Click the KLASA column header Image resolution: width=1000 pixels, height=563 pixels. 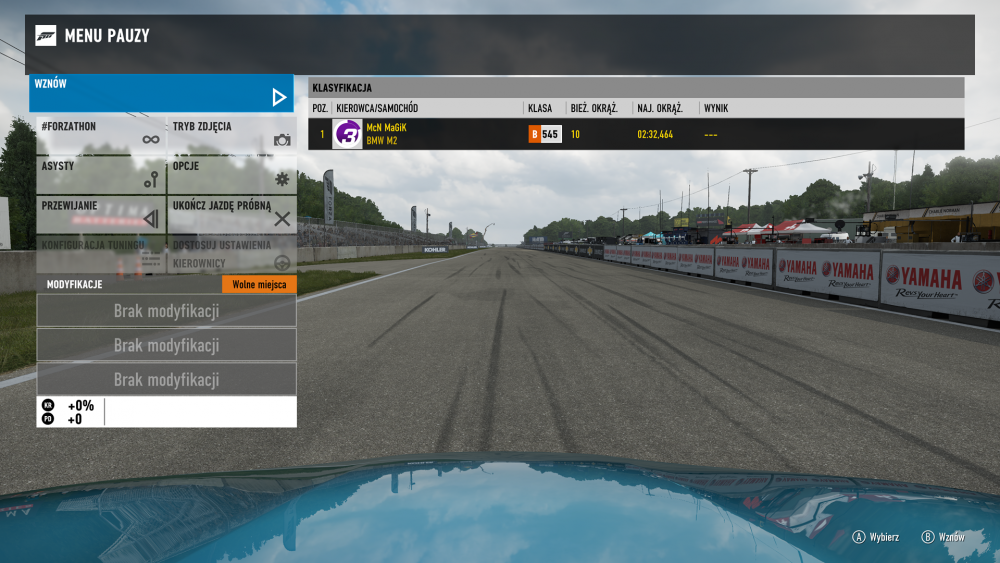tap(540, 108)
